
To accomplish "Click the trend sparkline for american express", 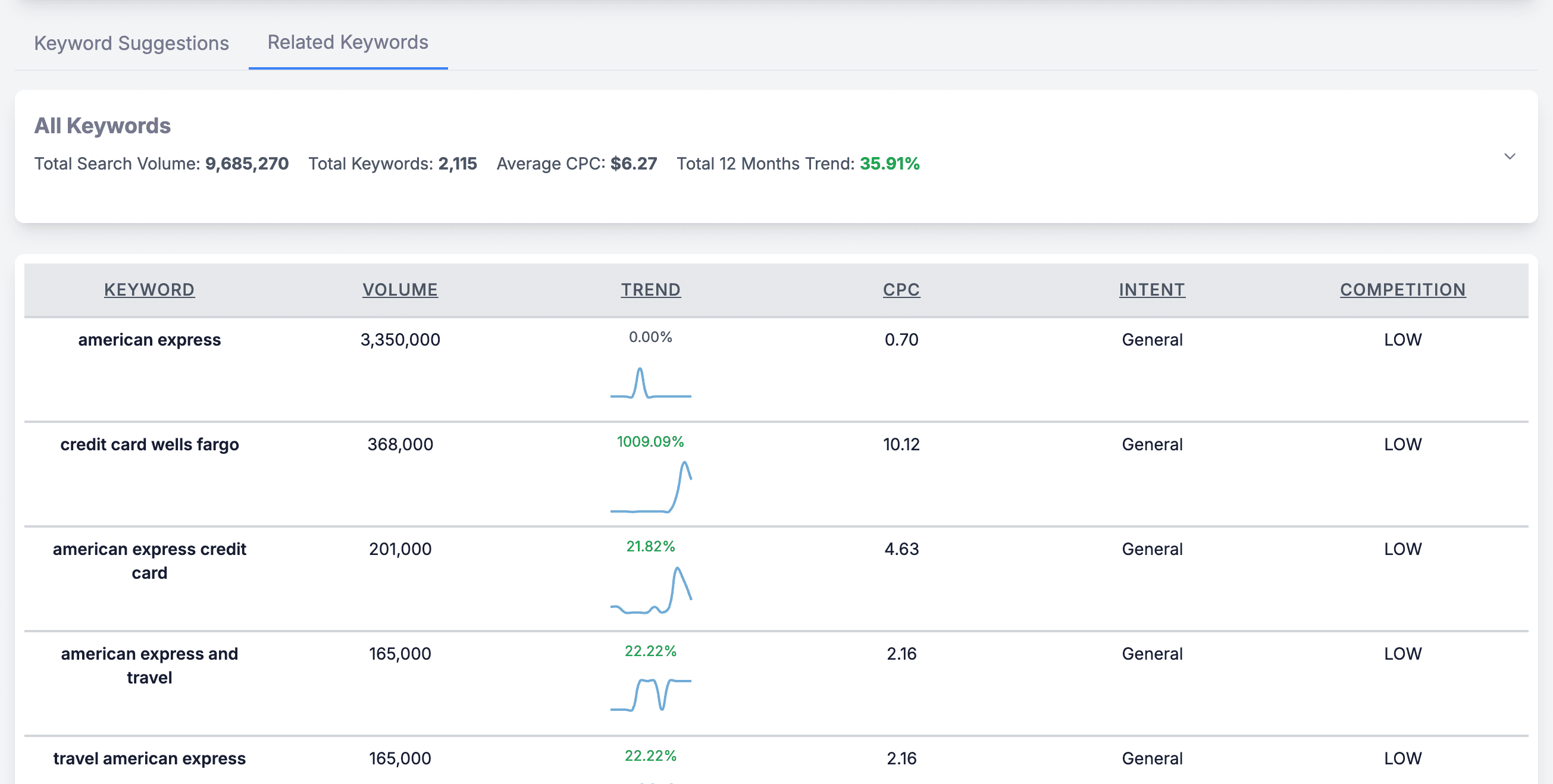I will (x=650, y=384).
